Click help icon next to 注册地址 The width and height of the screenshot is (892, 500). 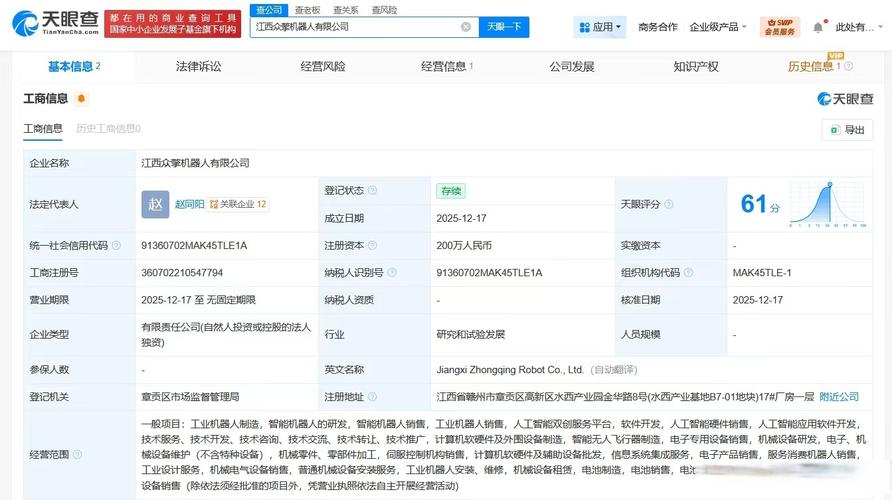[372, 396]
